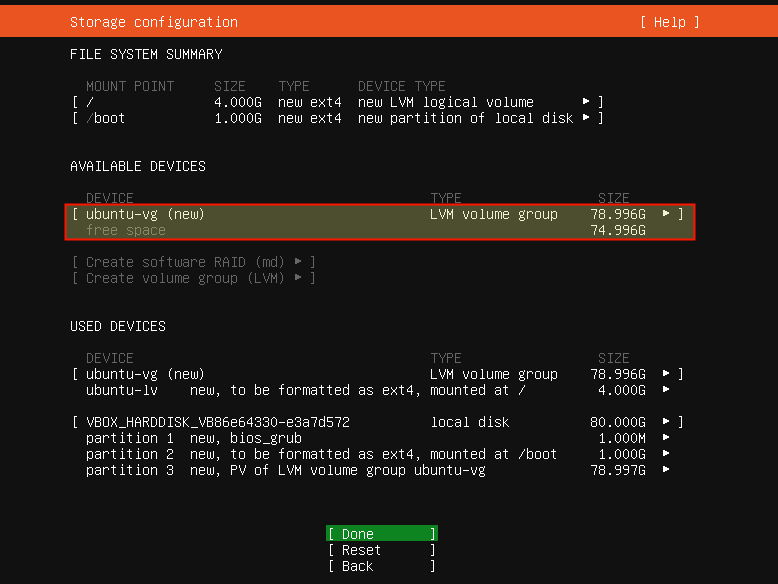Screen dimensions: 778x584
Task: Open arrow for partition 1 bios_grub
Action: [x=666, y=438]
